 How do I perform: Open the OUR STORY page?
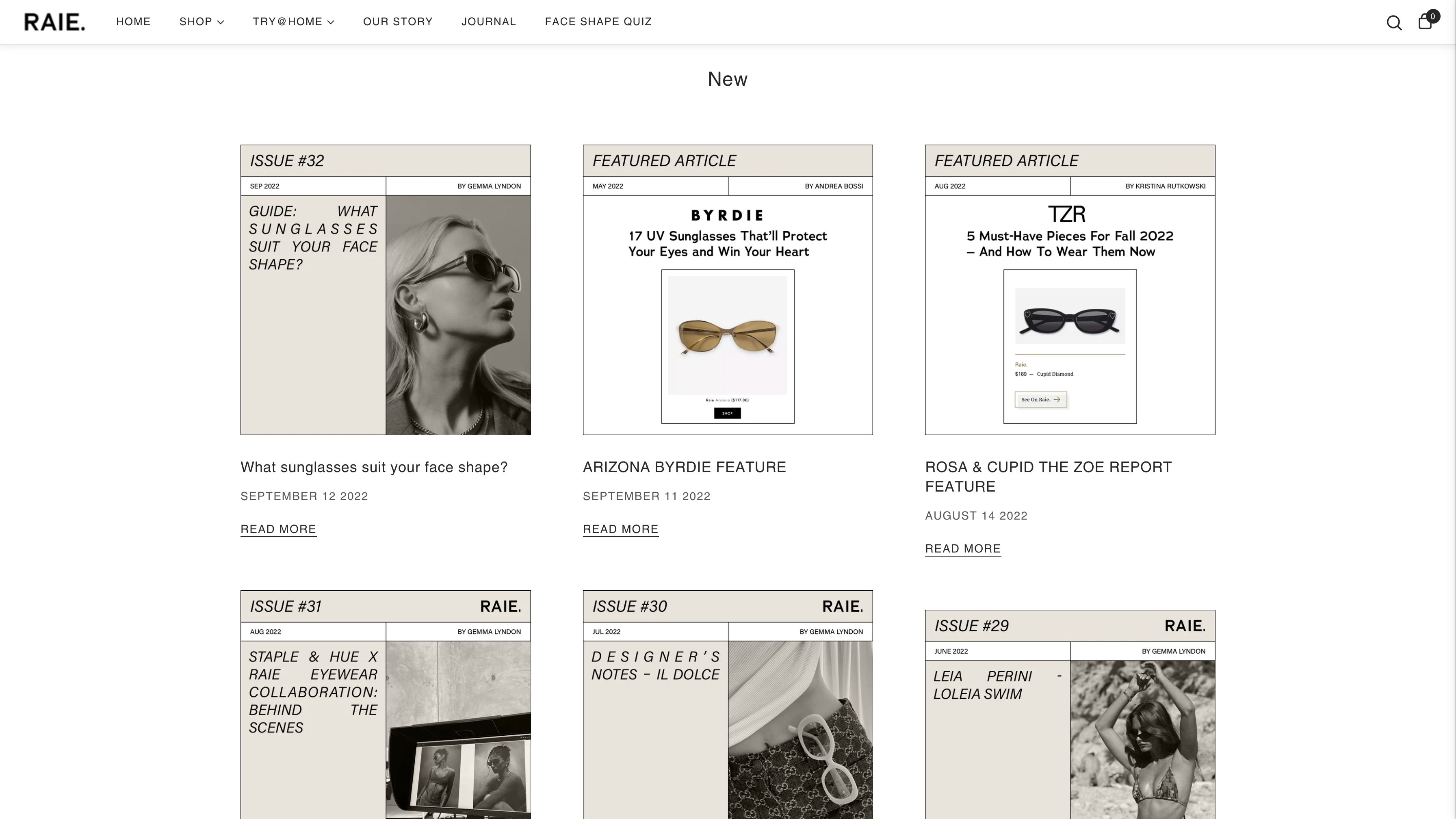coord(398,22)
